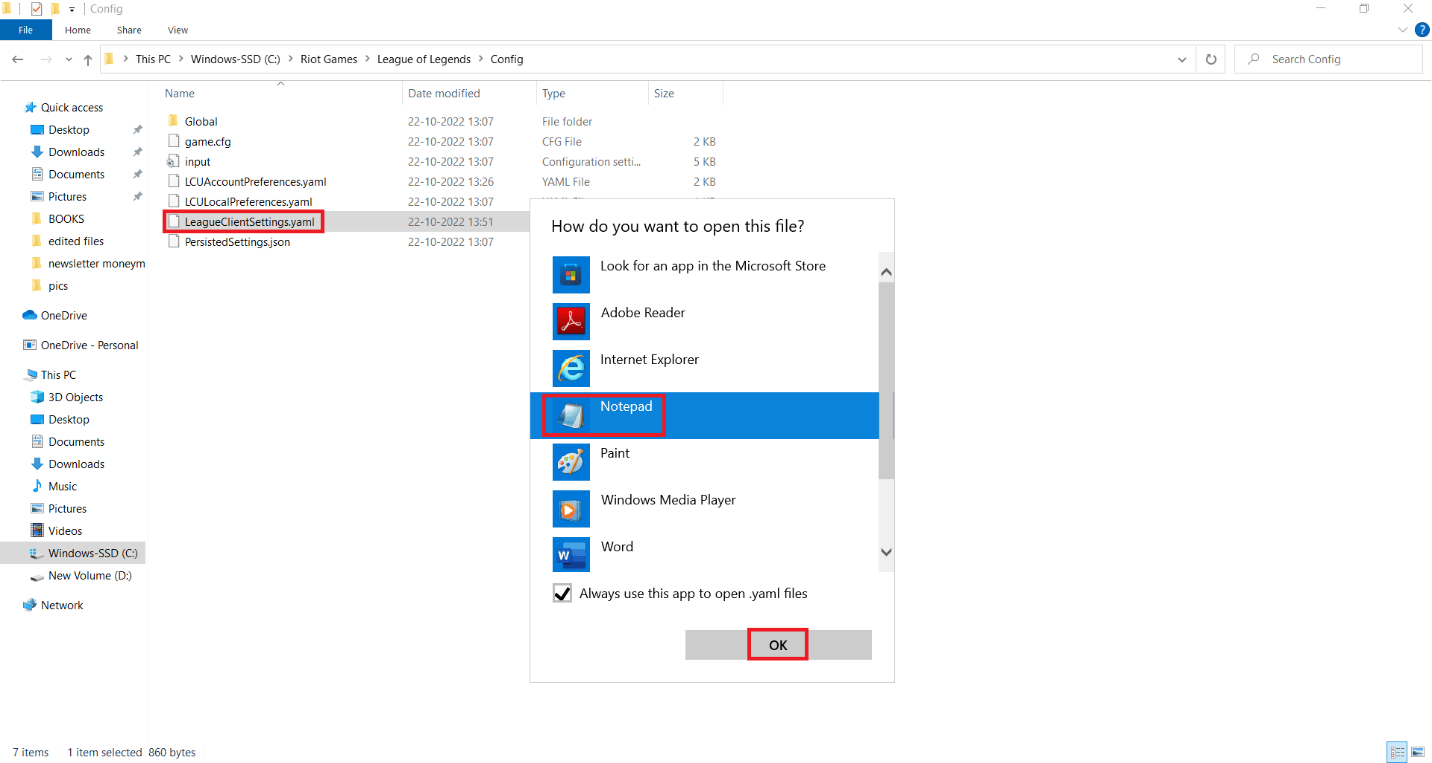Click the New Volume (D:) drive icon
This screenshot has height=763, width=1432.
click(38, 576)
